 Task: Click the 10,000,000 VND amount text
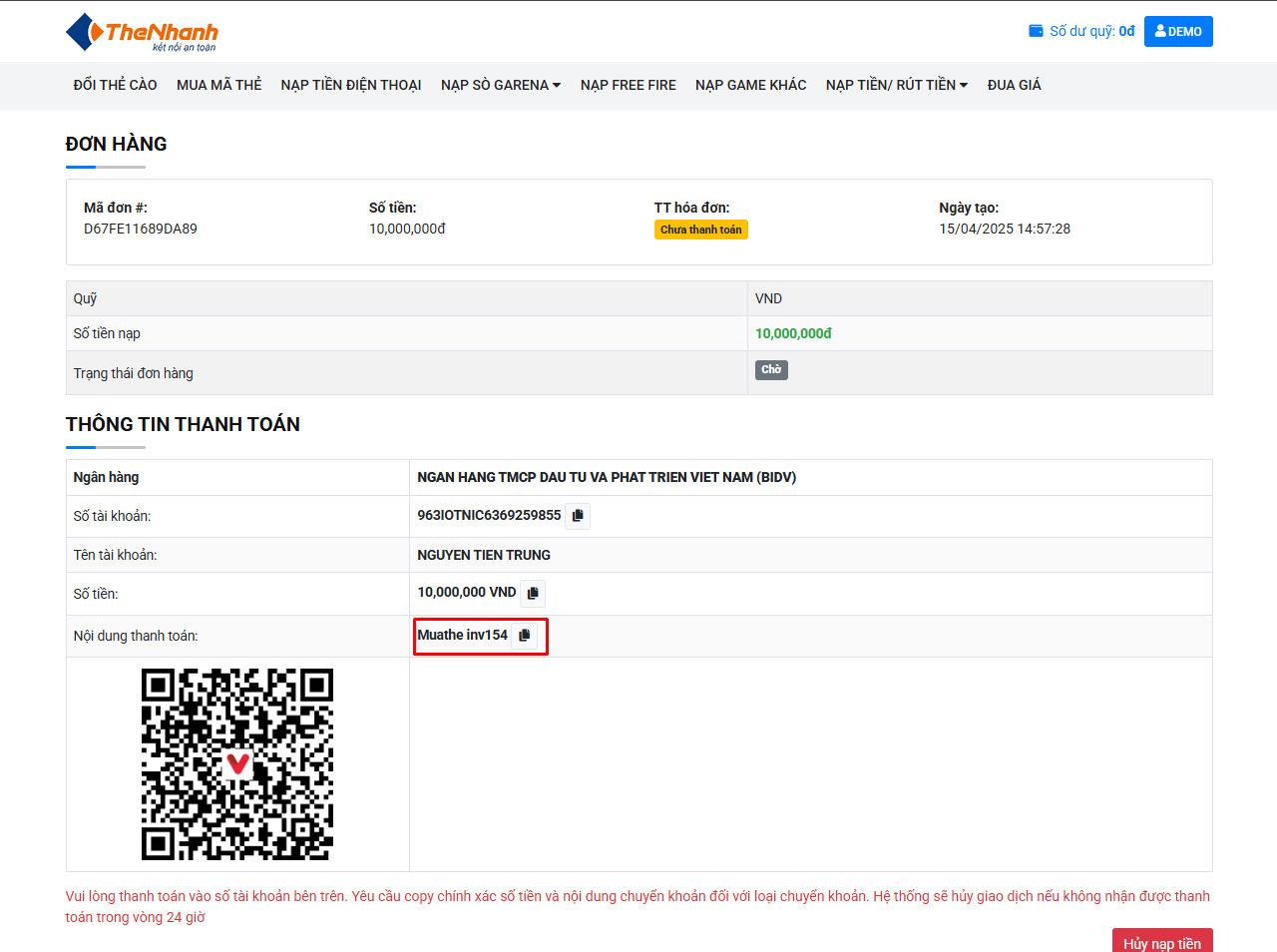[467, 592]
